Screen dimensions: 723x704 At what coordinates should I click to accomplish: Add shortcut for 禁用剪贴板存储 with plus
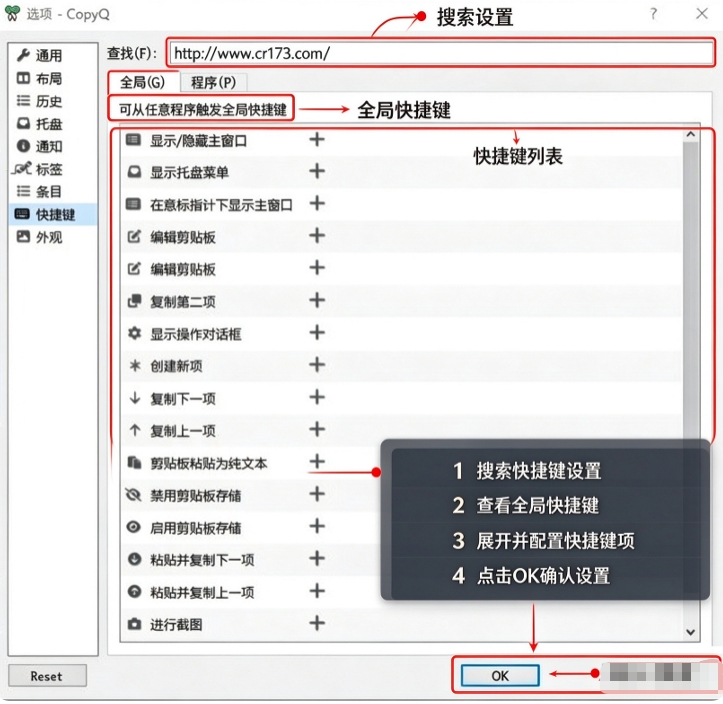(x=317, y=494)
